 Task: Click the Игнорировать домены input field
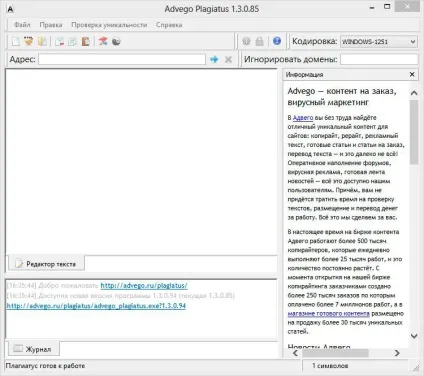379,59
